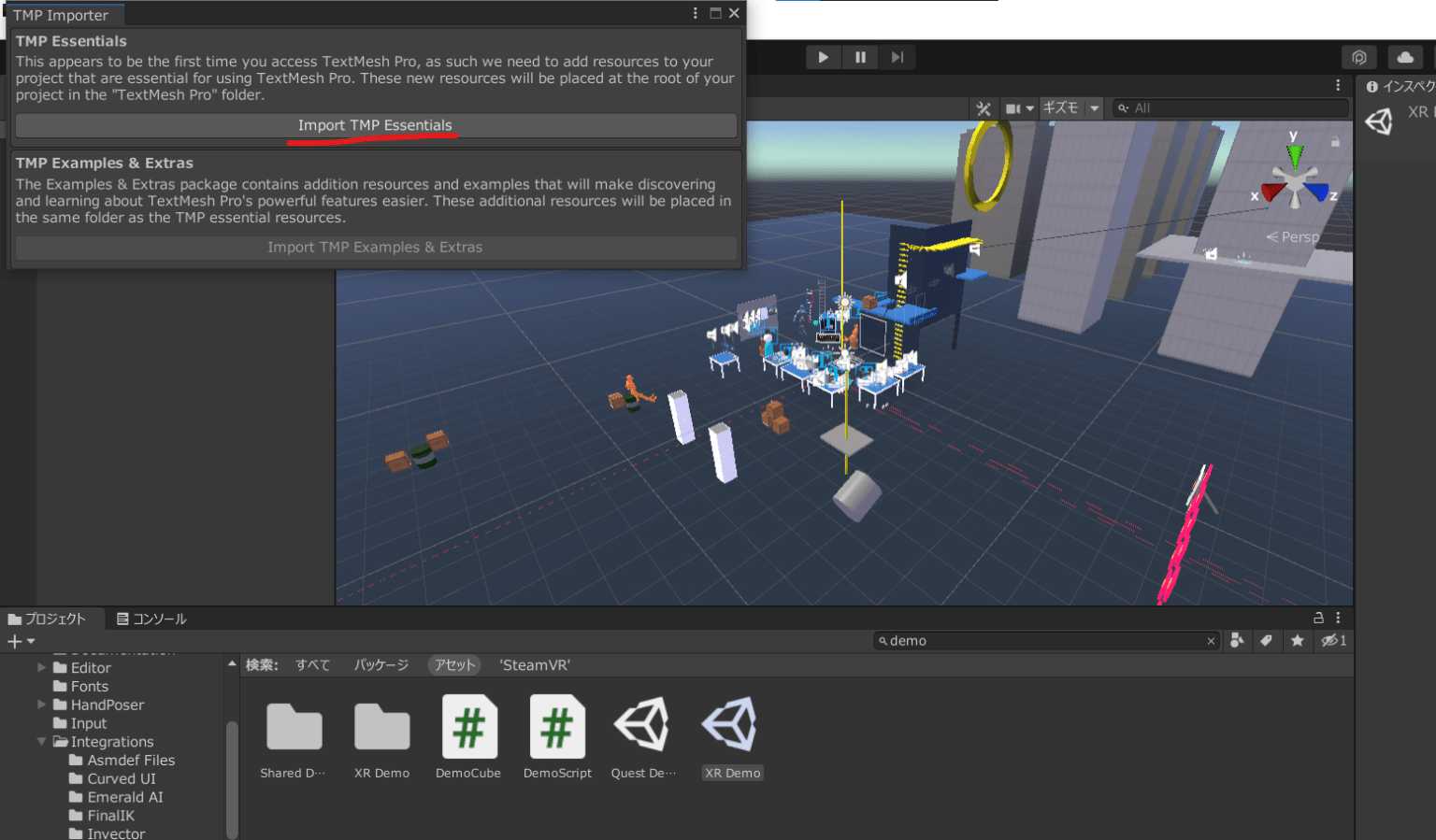Select the XR Demo scene asset
1436x840 pixels.
tap(732, 727)
